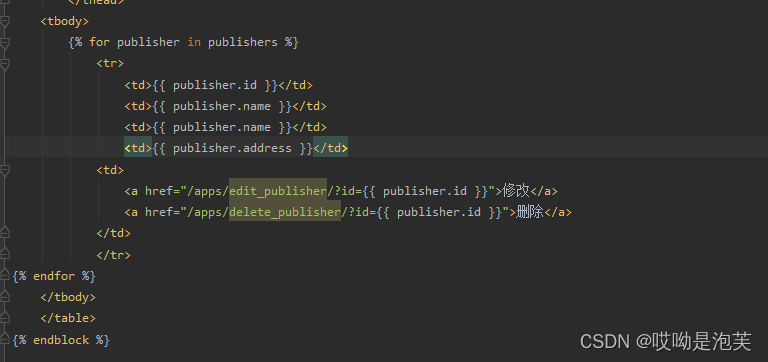Click the 'href' attribute on the delete_publisher line
The height and width of the screenshot is (362, 768).
click(159, 212)
